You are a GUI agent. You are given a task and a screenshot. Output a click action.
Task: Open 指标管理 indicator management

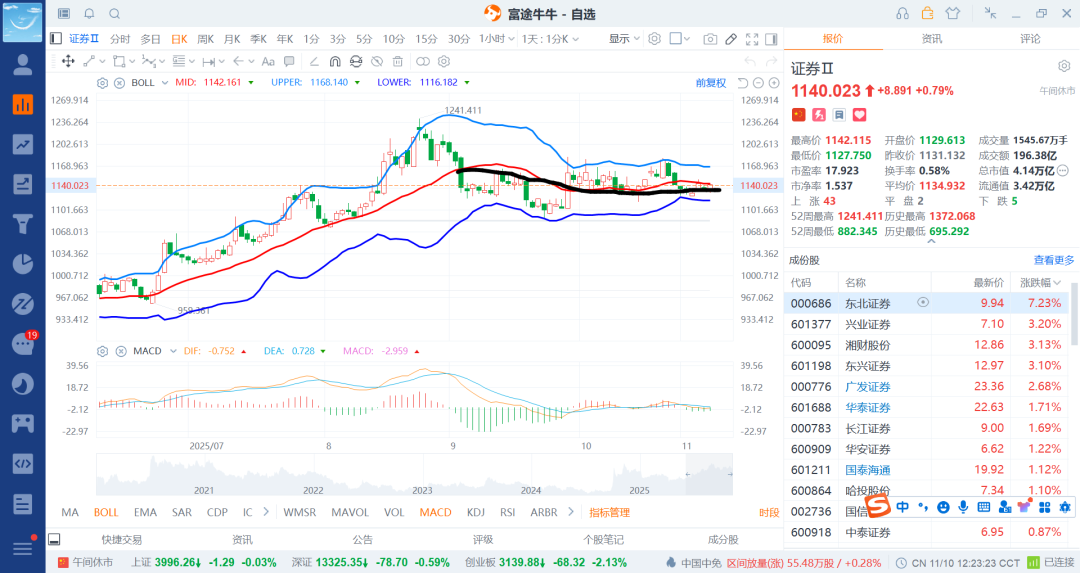pyautogui.click(x=609, y=512)
